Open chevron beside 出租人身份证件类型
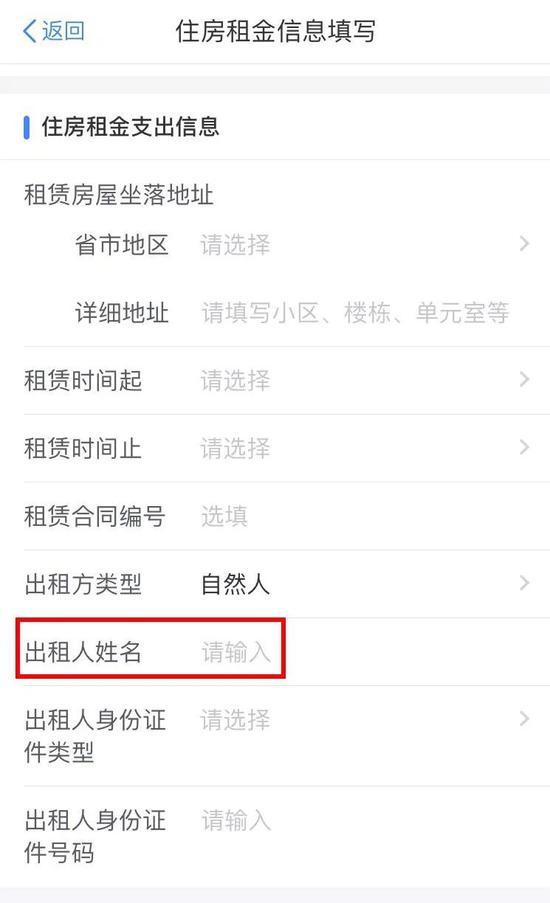Viewport: 550px width, 903px height. (x=524, y=719)
